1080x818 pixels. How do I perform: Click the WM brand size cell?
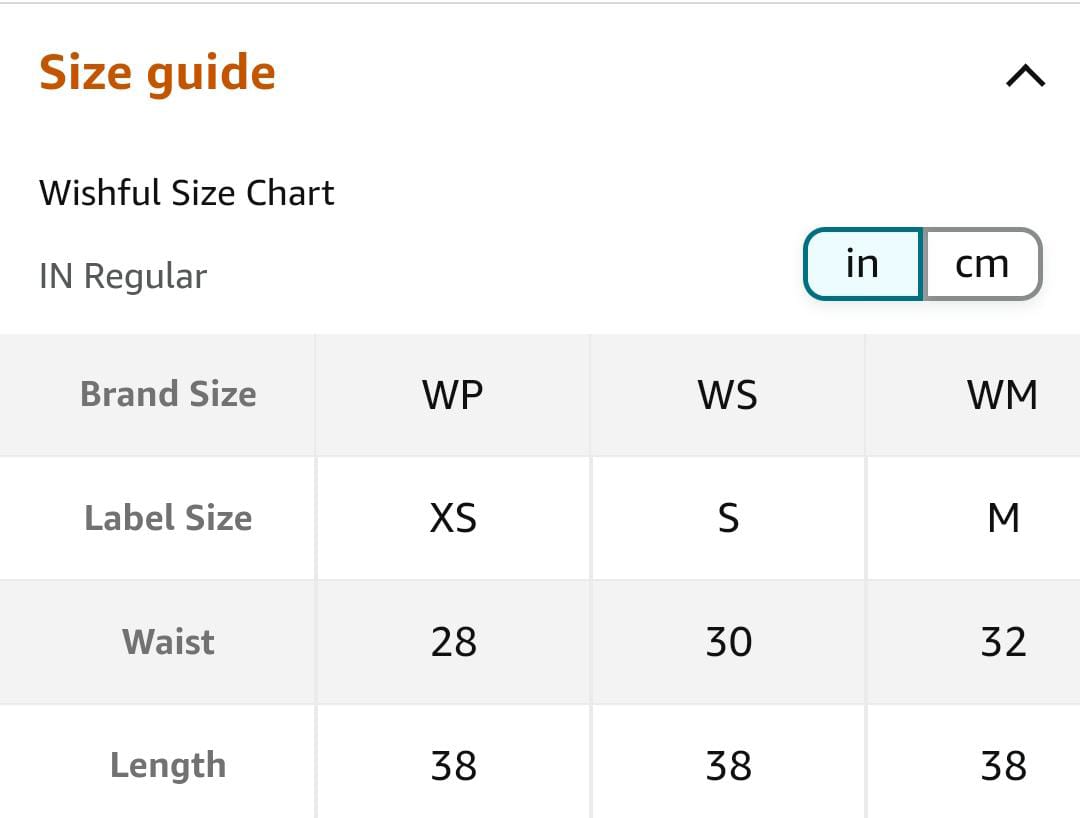pos(1002,395)
